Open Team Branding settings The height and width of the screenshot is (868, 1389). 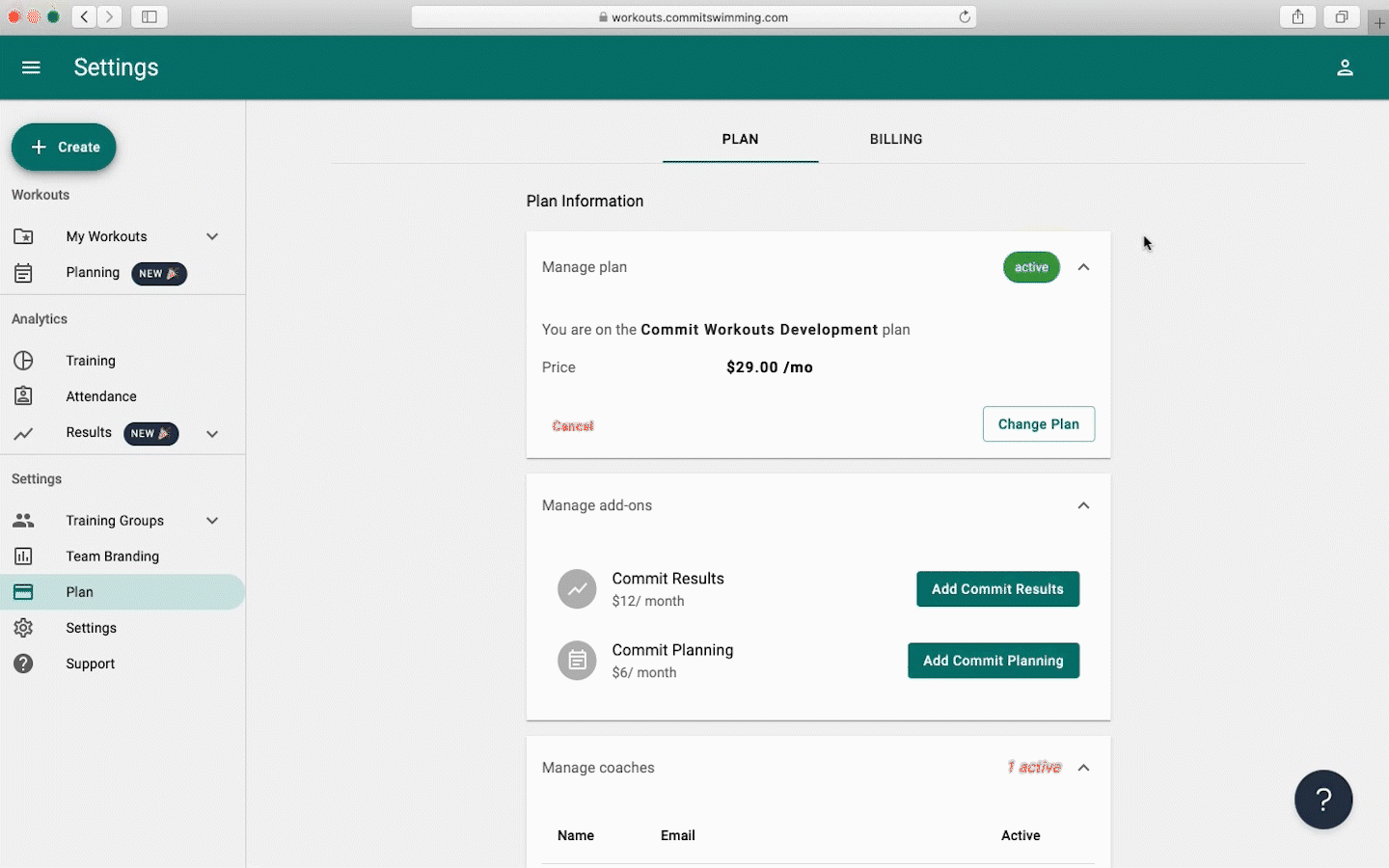(x=112, y=556)
